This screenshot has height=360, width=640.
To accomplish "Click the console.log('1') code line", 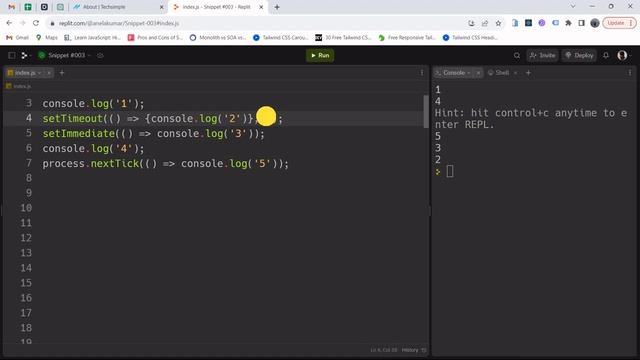I will (93, 104).
